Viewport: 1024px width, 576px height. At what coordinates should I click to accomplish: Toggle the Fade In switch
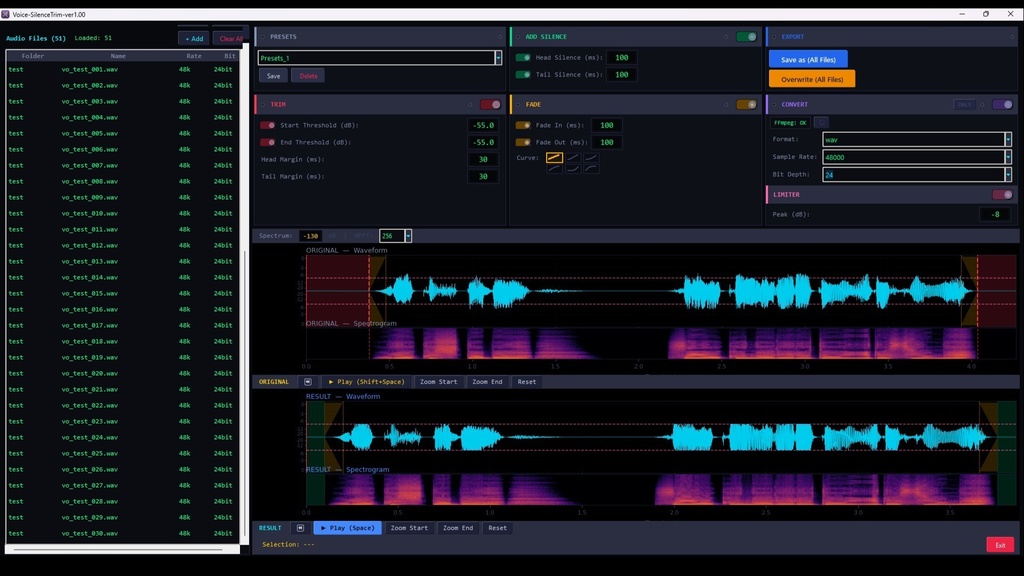pos(523,125)
